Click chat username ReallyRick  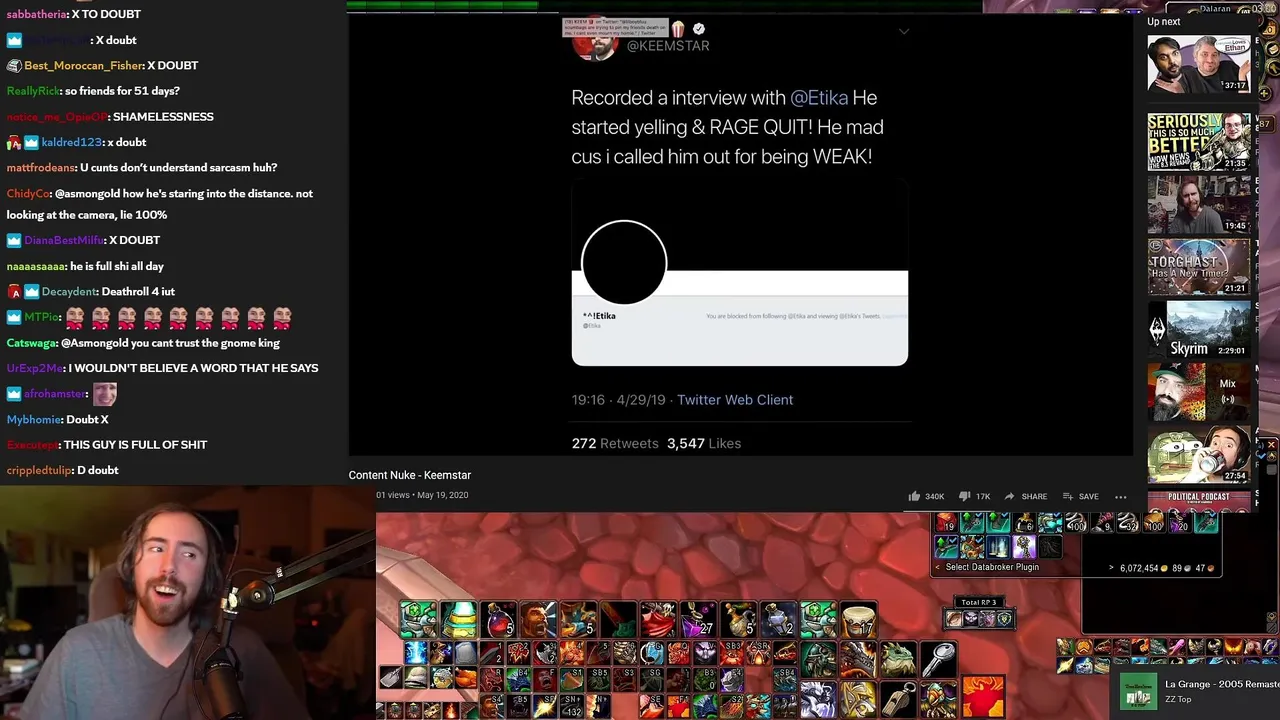[33, 91]
